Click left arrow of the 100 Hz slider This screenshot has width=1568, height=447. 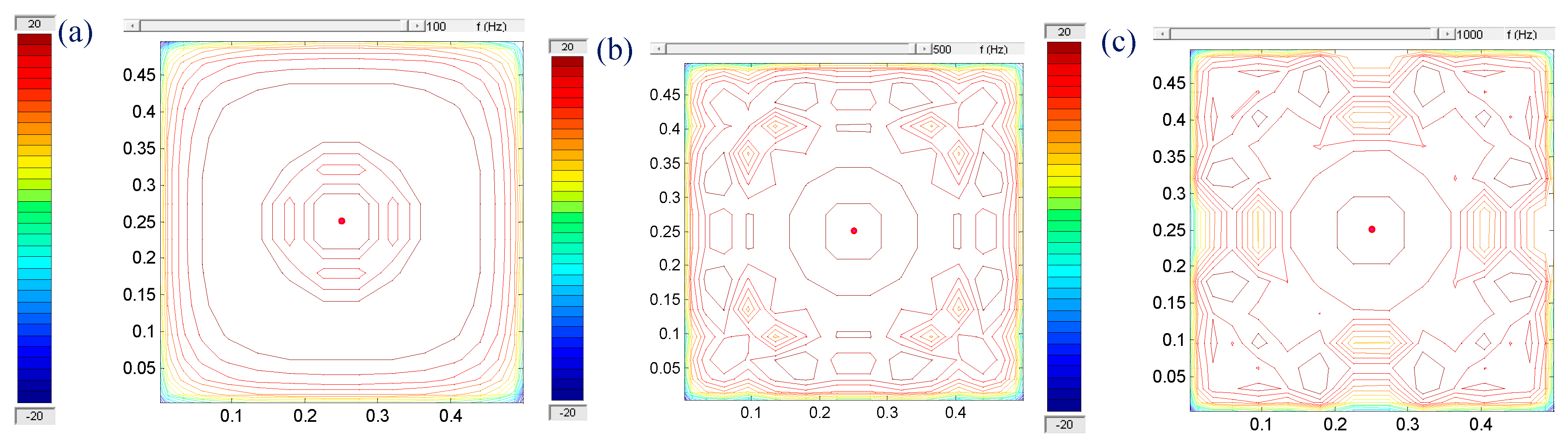coord(131,26)
